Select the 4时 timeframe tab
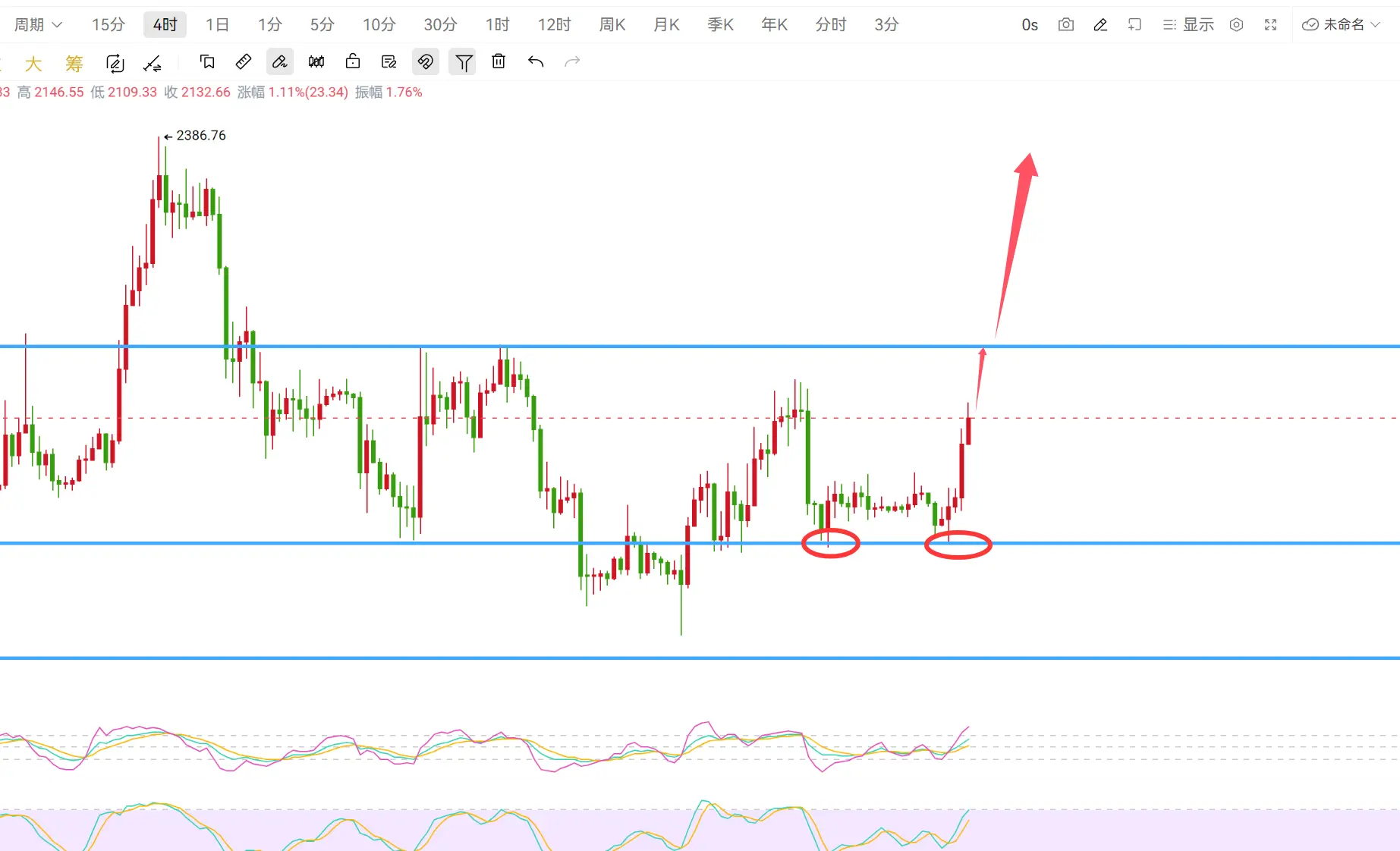 [x=165, y=25]
